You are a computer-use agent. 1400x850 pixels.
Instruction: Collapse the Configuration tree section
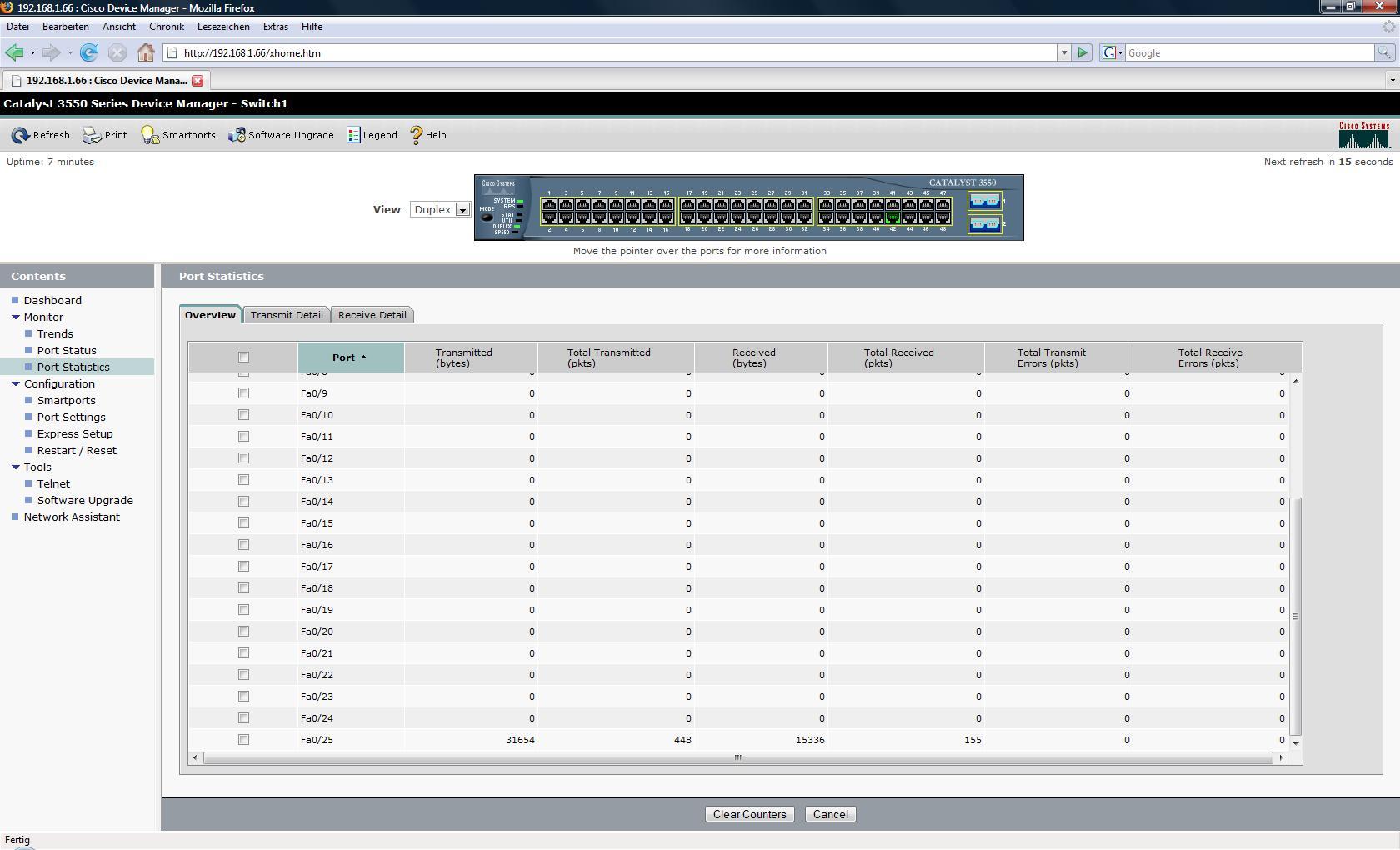[x=15, y=384]
